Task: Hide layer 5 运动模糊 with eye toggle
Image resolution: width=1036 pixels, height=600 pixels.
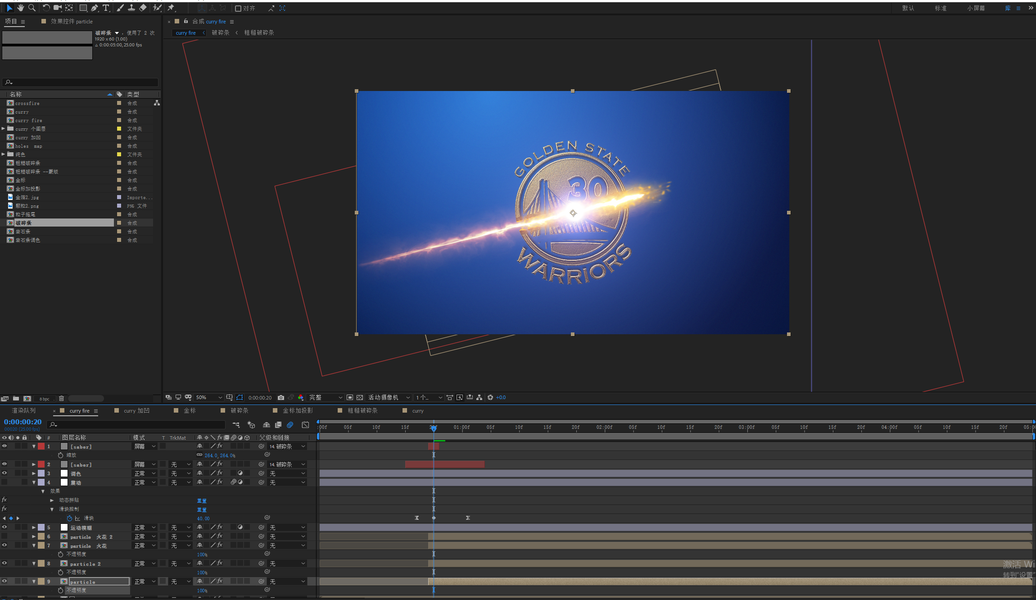Action: tap(5, 527)
